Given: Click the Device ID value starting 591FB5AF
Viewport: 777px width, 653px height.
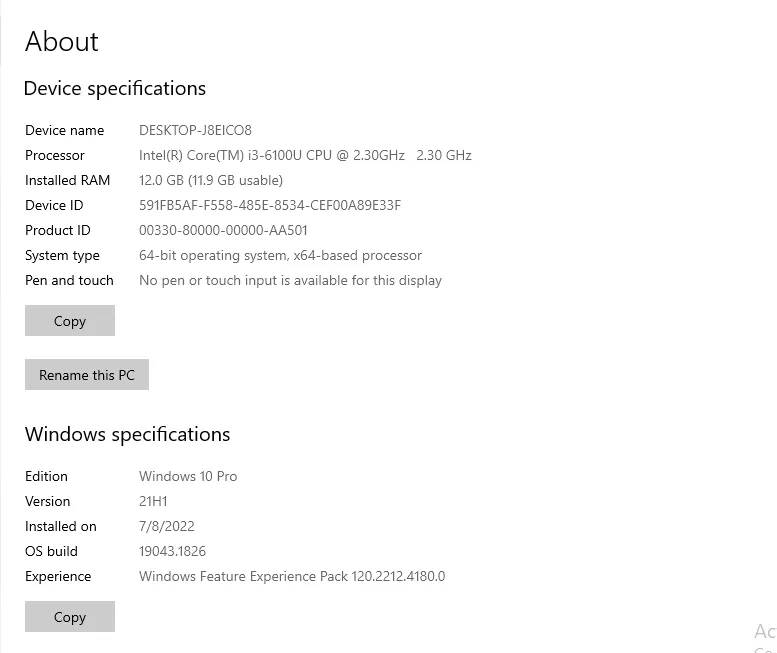Looking at the screenshot, I should (270, 205).
